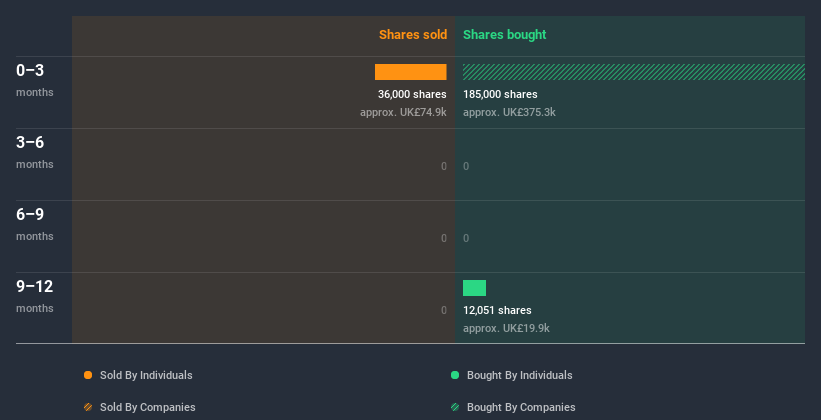The image size is (821, 420).
Task: Click the 9–12 months row label
Action: [x=35, y=296]
